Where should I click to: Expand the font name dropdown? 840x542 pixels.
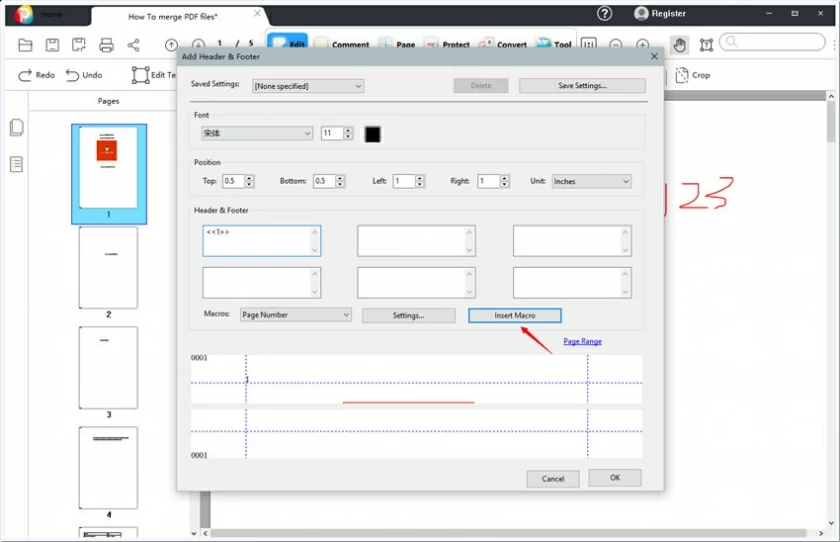tap(257, 133)
